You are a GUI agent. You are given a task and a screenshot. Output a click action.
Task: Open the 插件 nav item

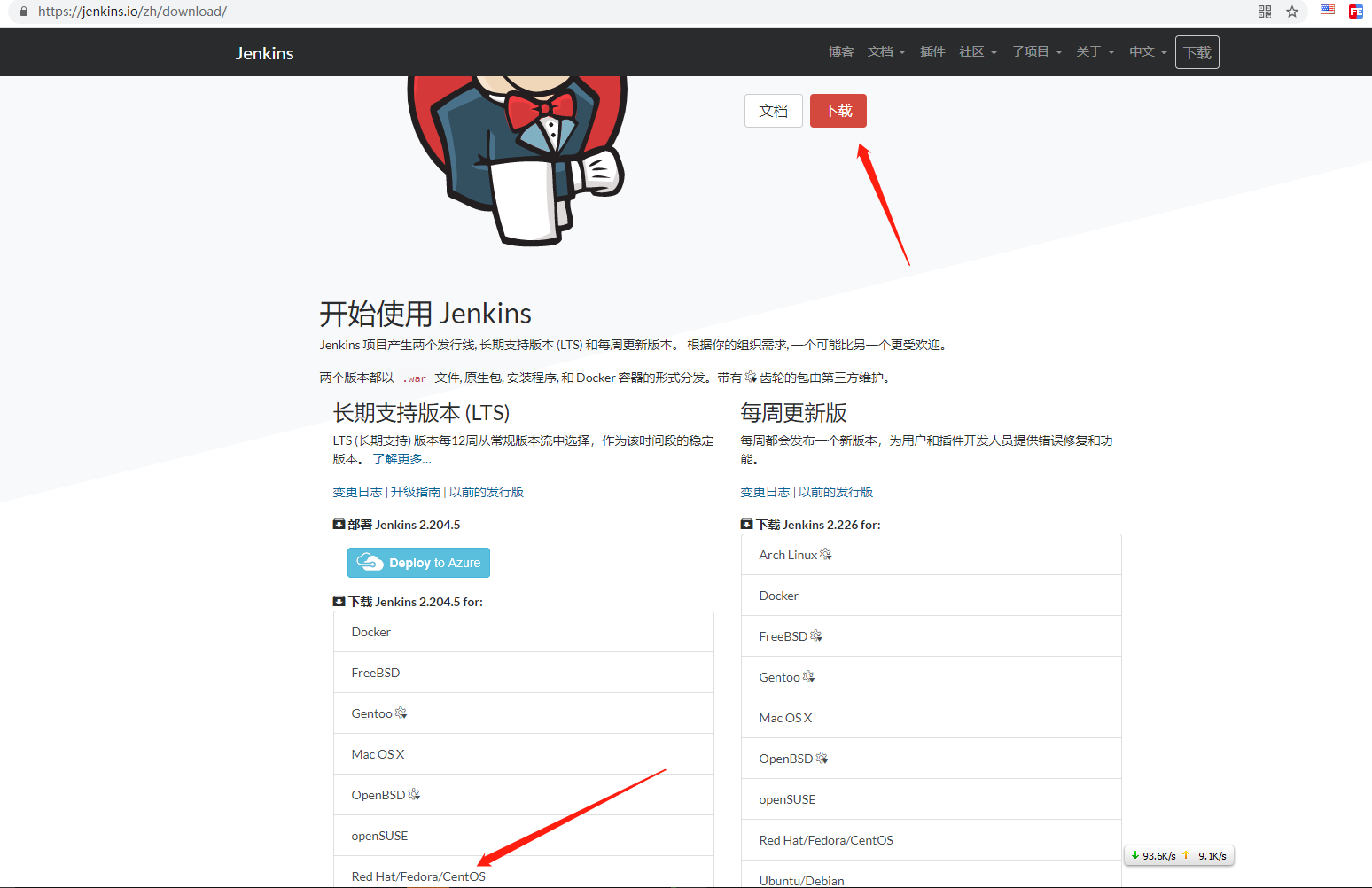932,51
